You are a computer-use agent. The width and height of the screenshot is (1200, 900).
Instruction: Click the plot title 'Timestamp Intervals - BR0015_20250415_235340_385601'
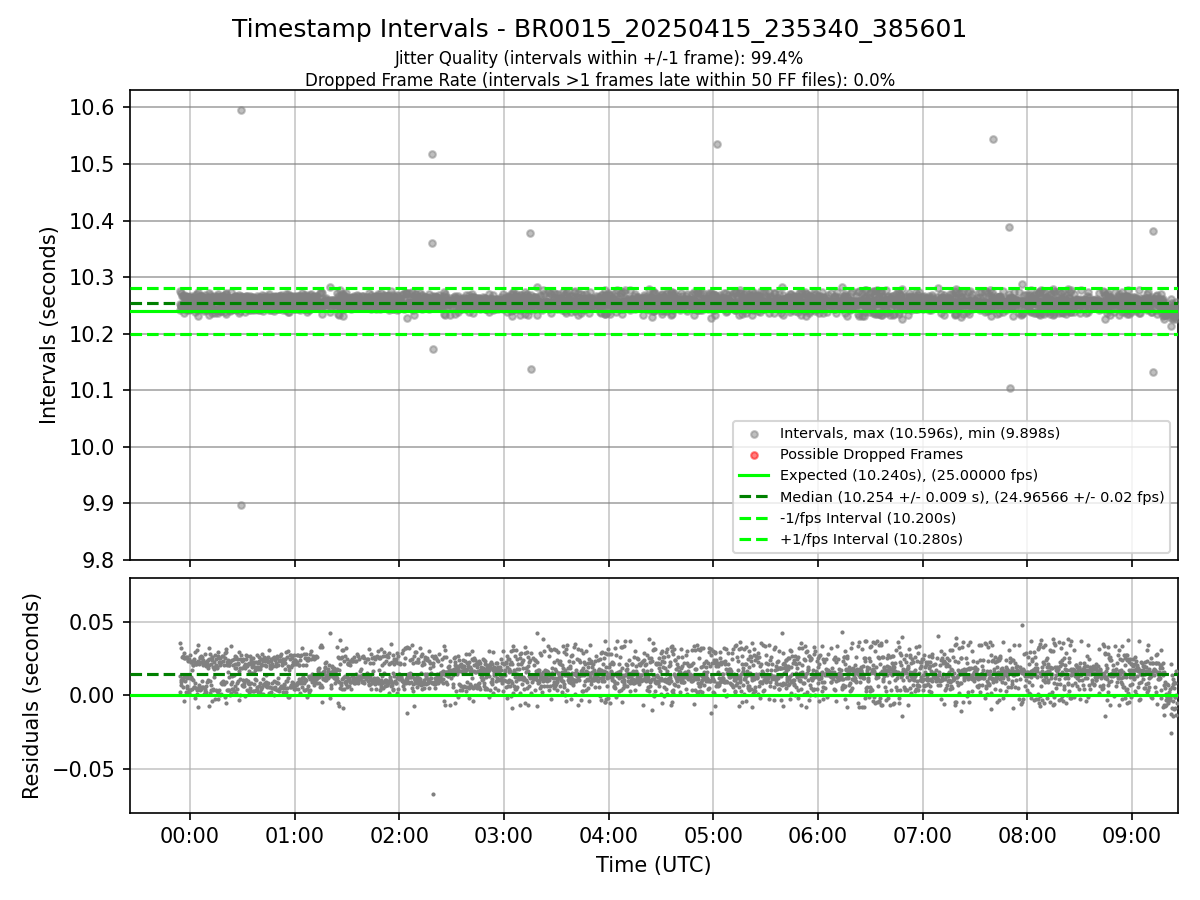tap(599, 29)
